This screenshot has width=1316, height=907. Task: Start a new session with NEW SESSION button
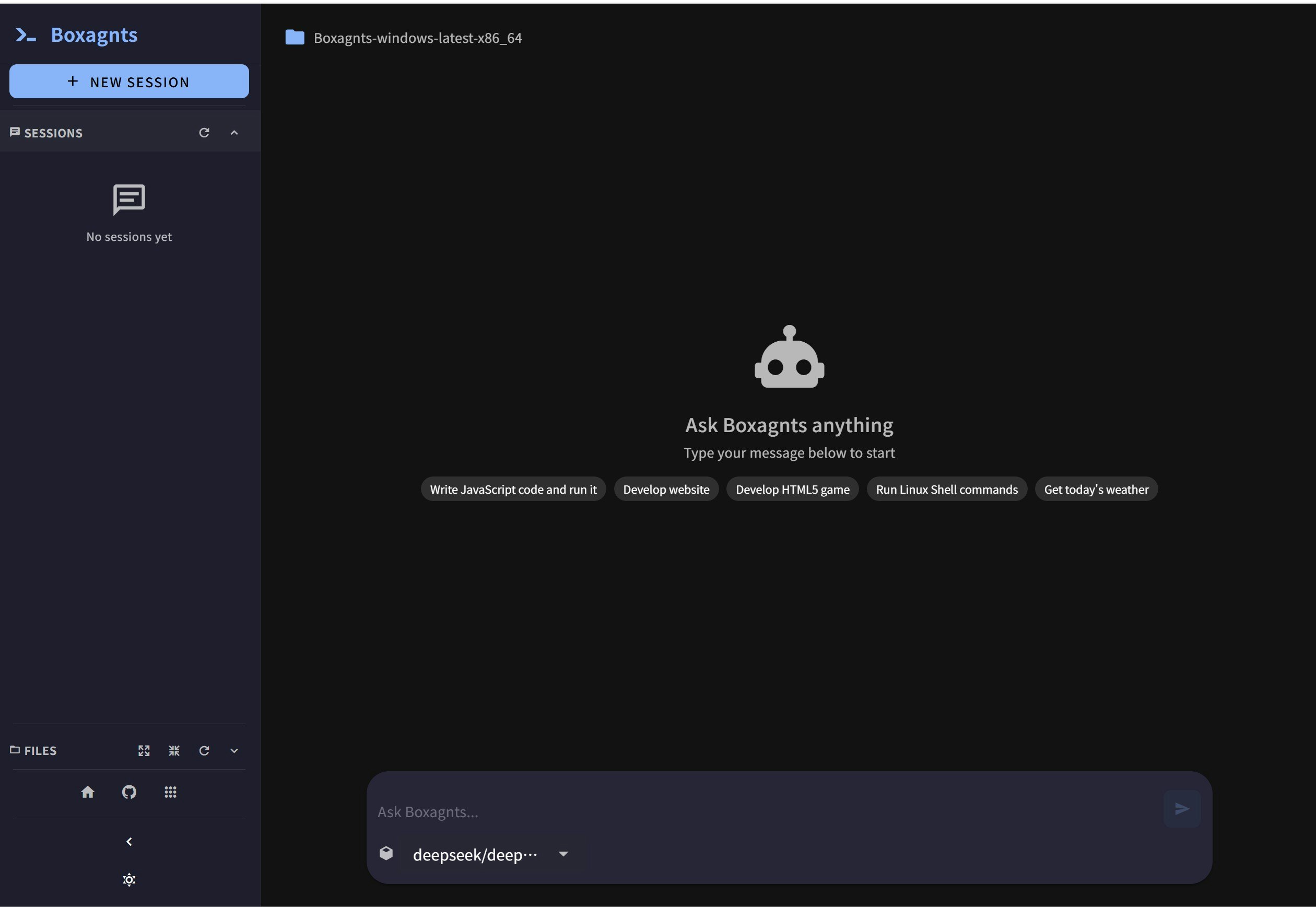129,82
